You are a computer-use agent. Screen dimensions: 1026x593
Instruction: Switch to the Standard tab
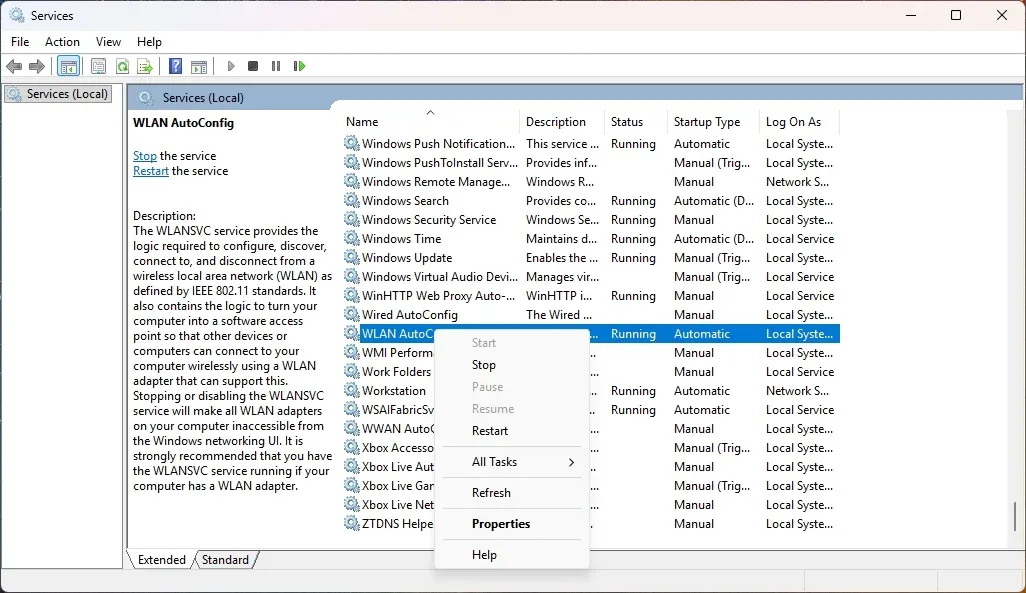pyautogui.click(x=225, y=560)
